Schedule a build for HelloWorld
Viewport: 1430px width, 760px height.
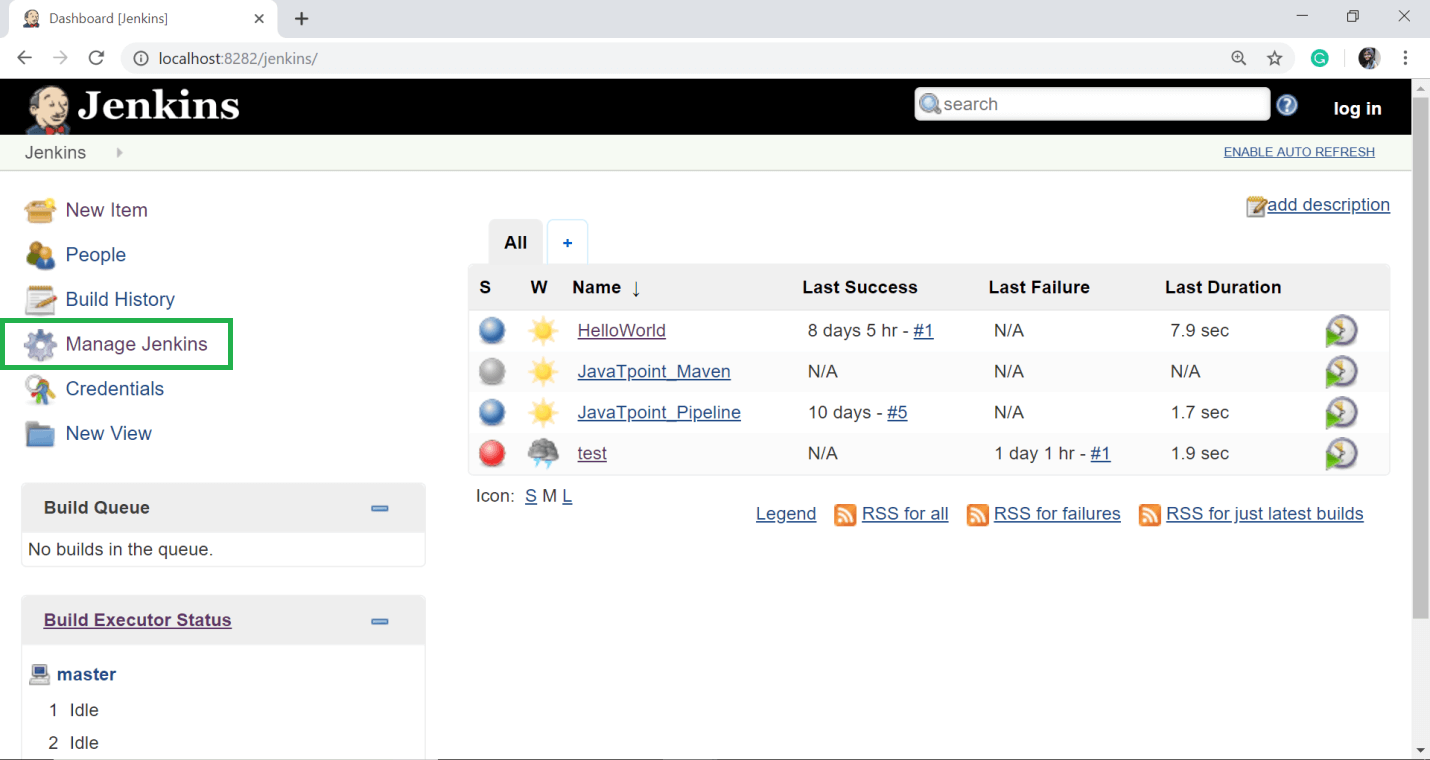[x=1341, y=331]
